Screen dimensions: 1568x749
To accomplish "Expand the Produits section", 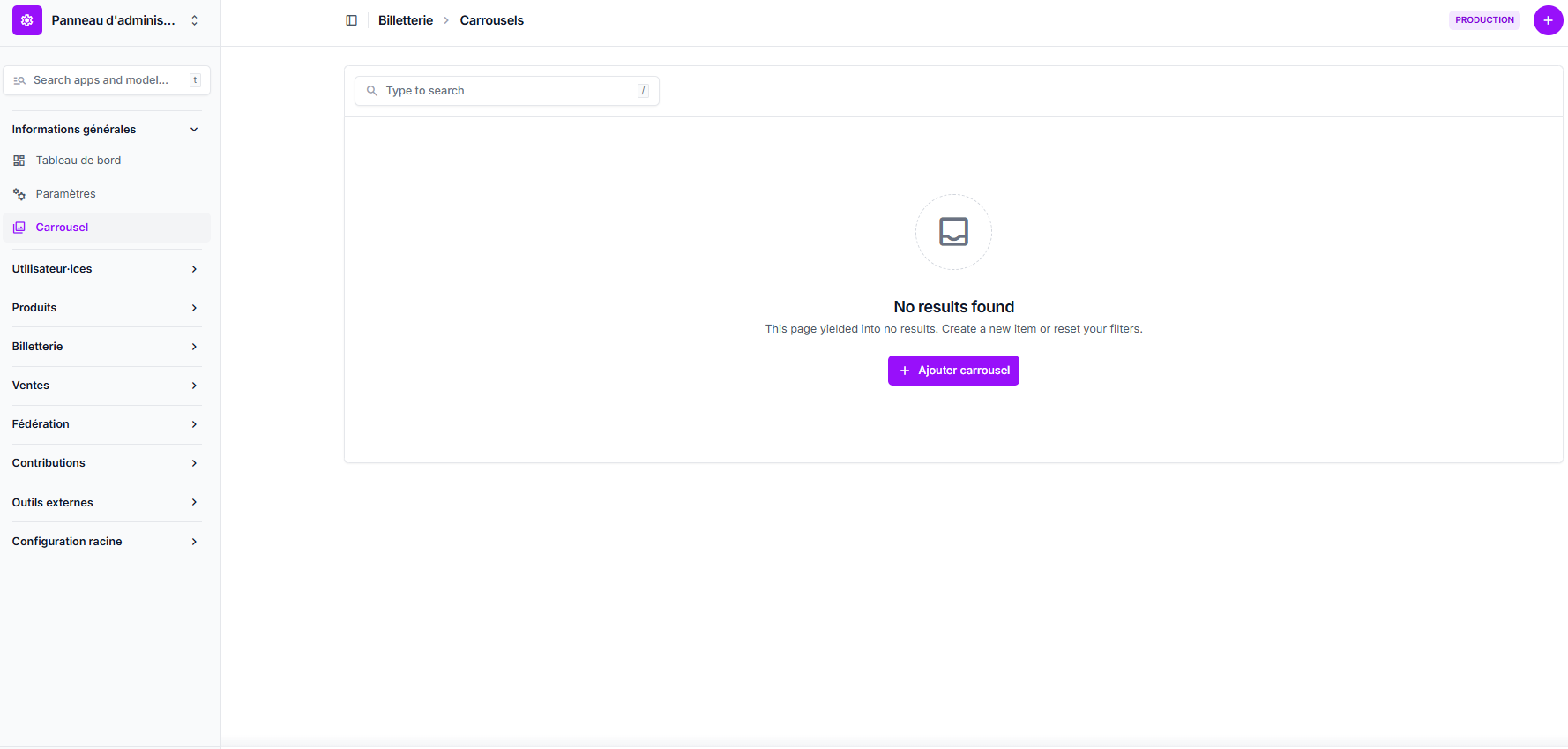I will 194,308.
